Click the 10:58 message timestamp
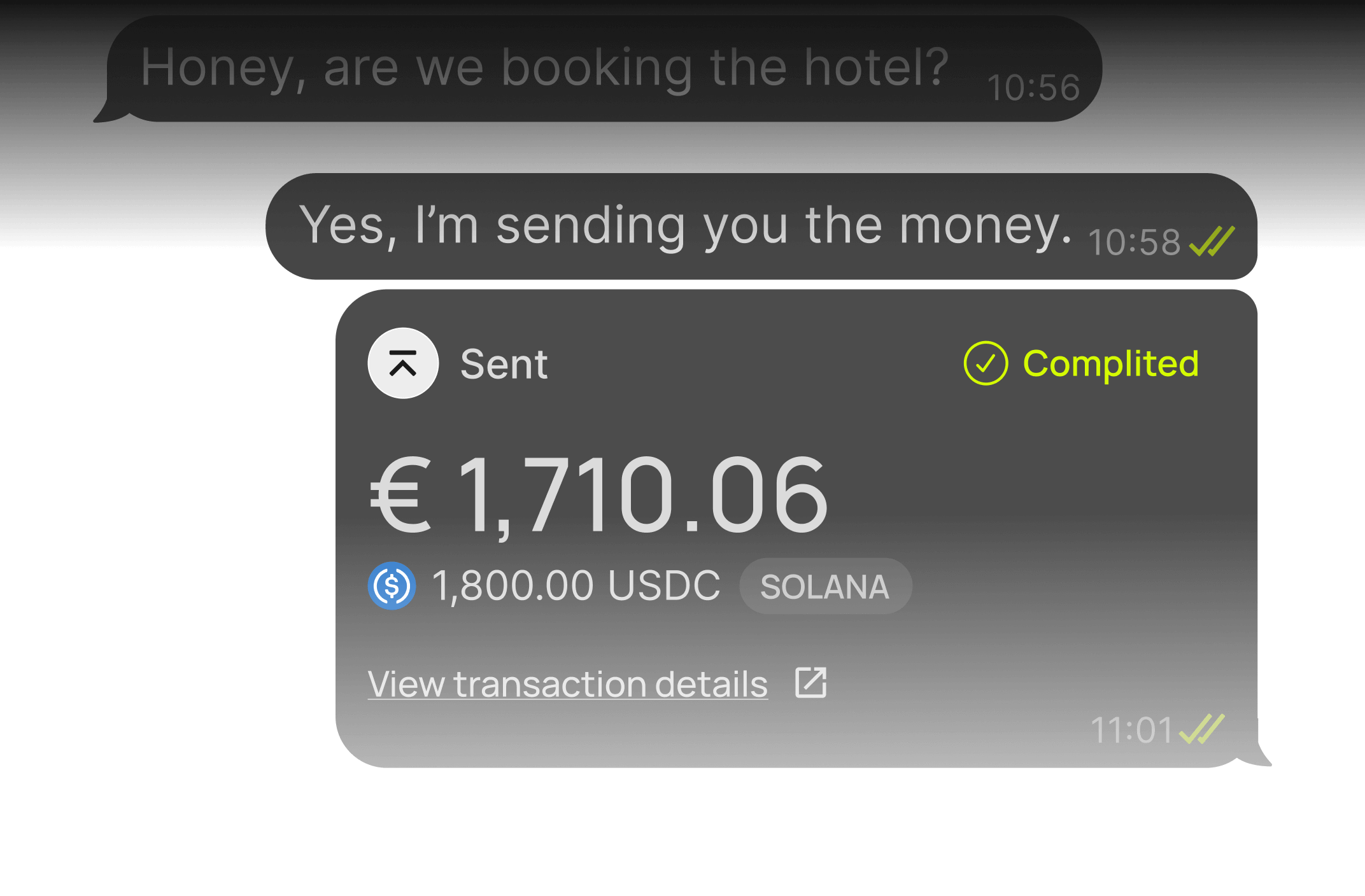 click(1135, 242)
